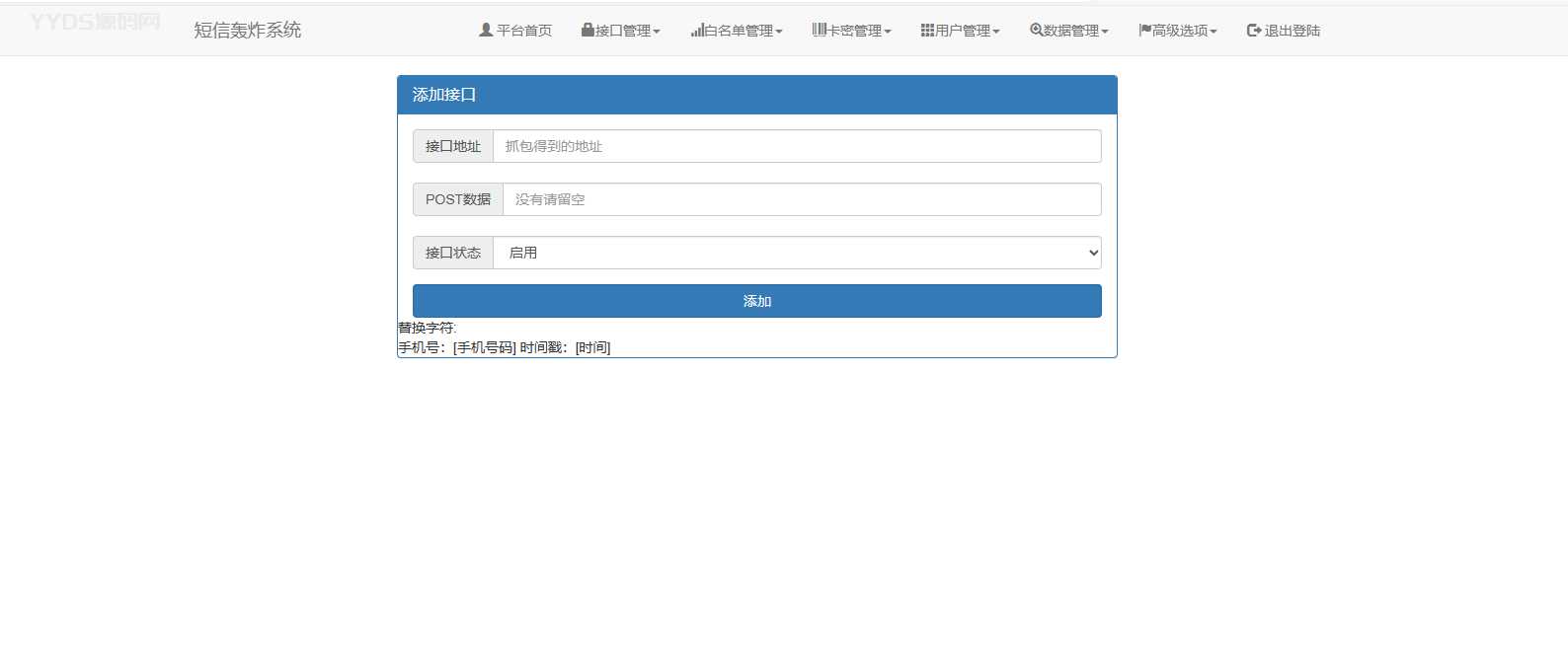Open the 白名单管理 menu

[739, 31]
